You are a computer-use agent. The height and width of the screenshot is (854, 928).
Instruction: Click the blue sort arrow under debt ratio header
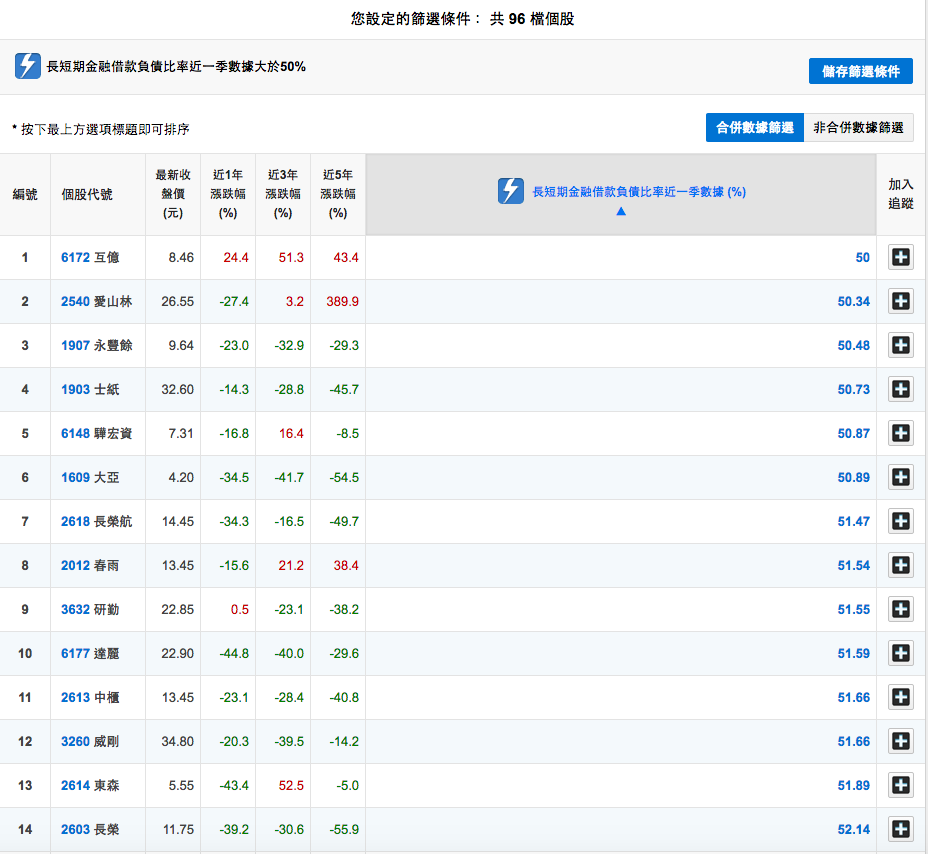pos(620,212)
